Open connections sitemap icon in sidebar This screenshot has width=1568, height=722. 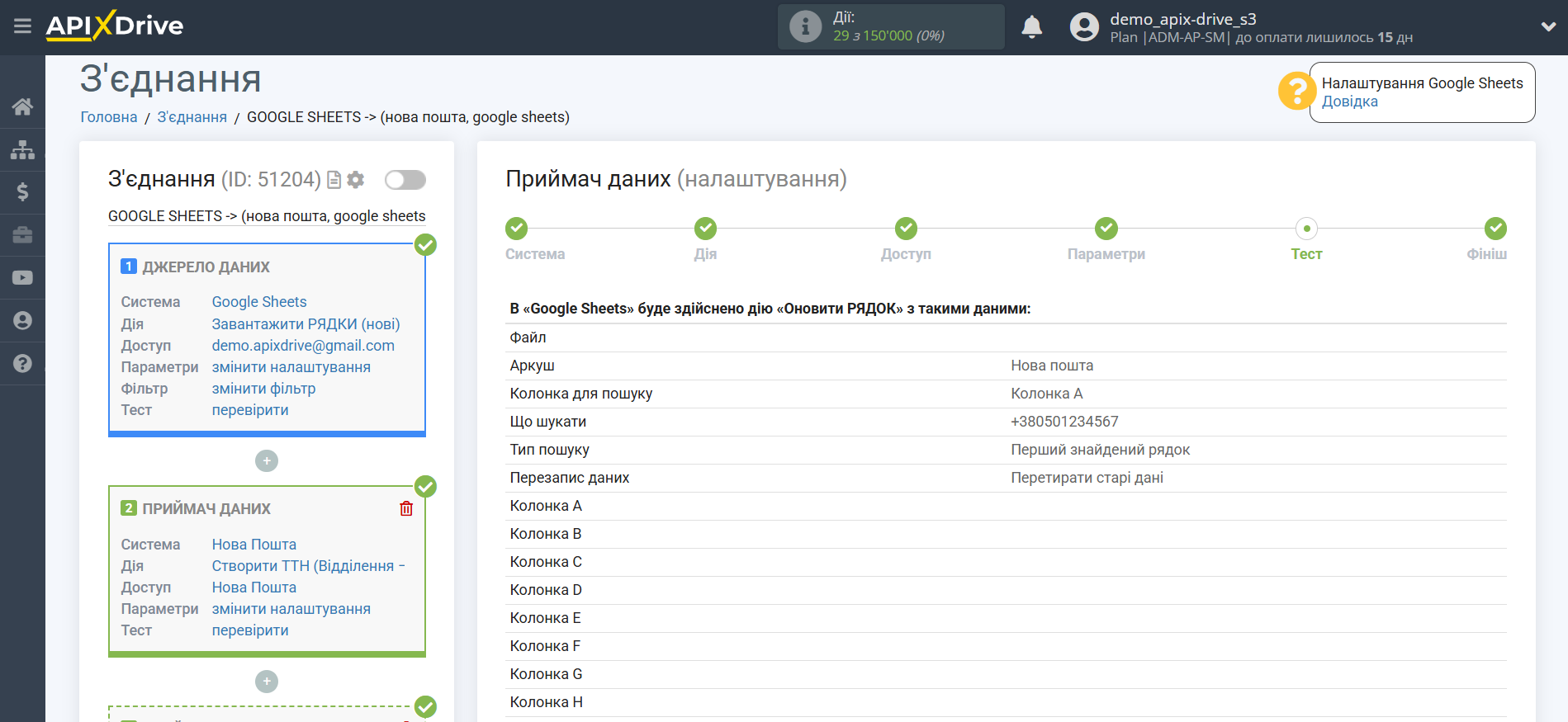coord(22,149)
